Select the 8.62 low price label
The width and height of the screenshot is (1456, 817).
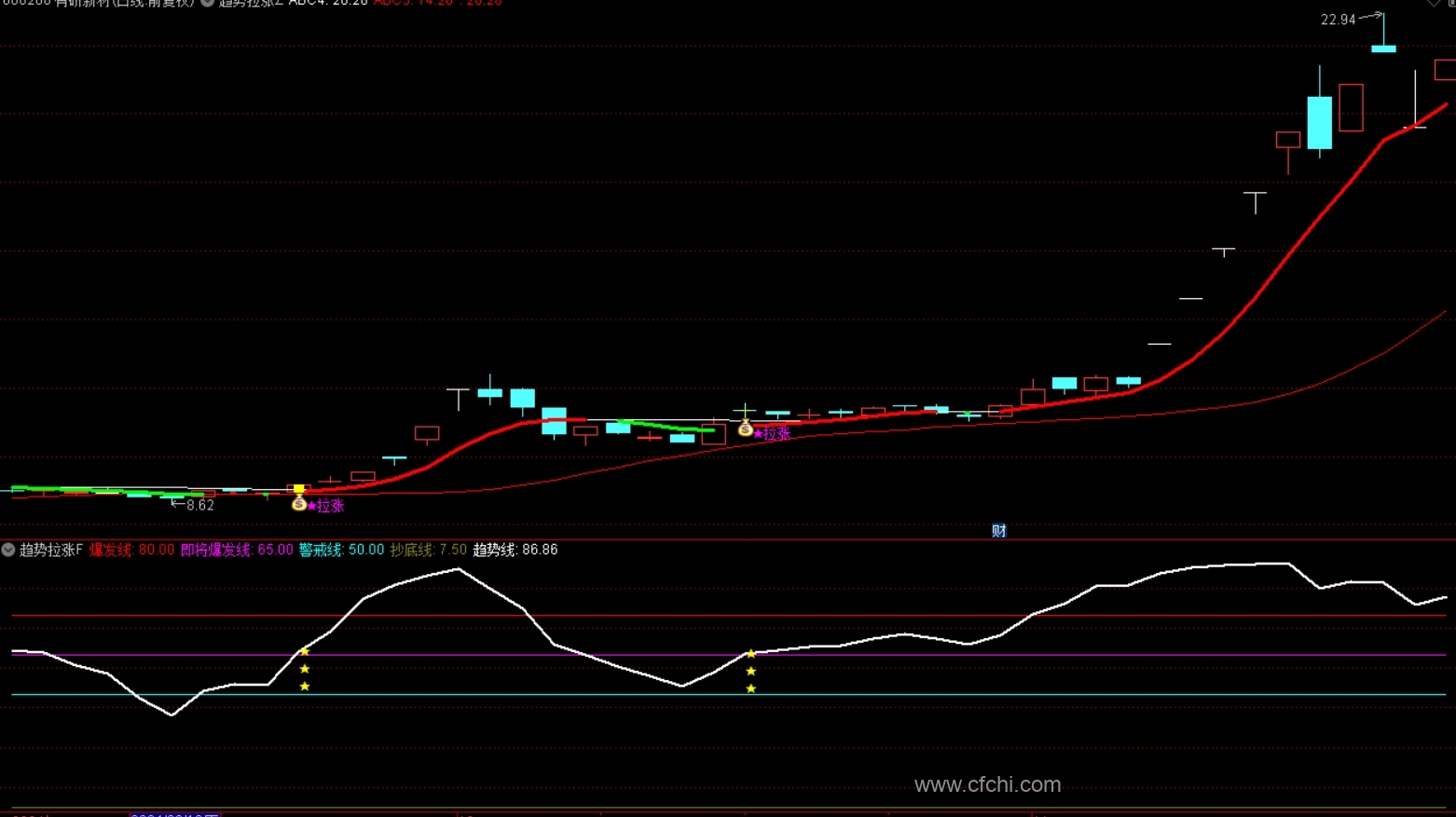(200, 506)
